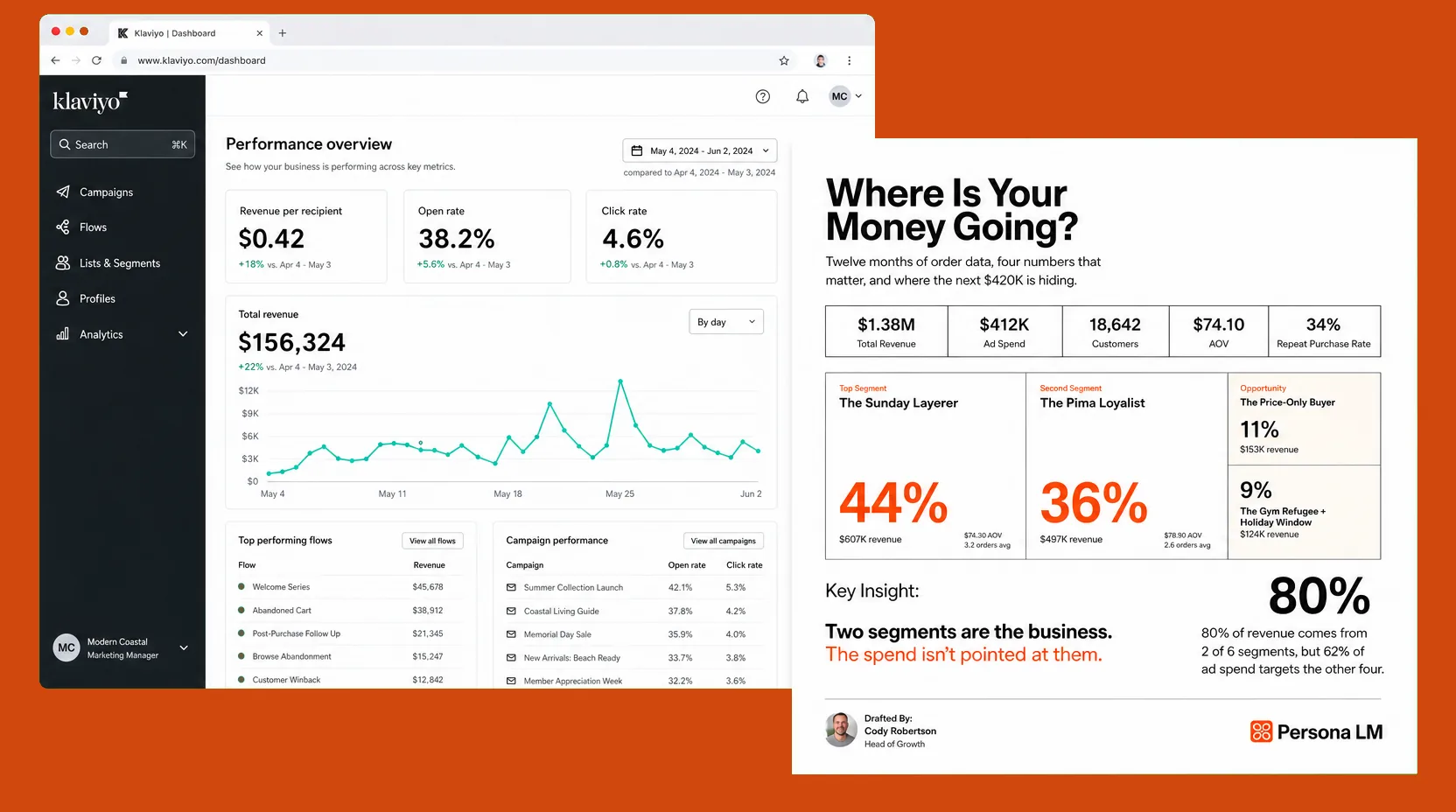The image size is (1456, 812).
Task: Click the envelope icon for Coastal Living Guide
Action: point(511,611)
